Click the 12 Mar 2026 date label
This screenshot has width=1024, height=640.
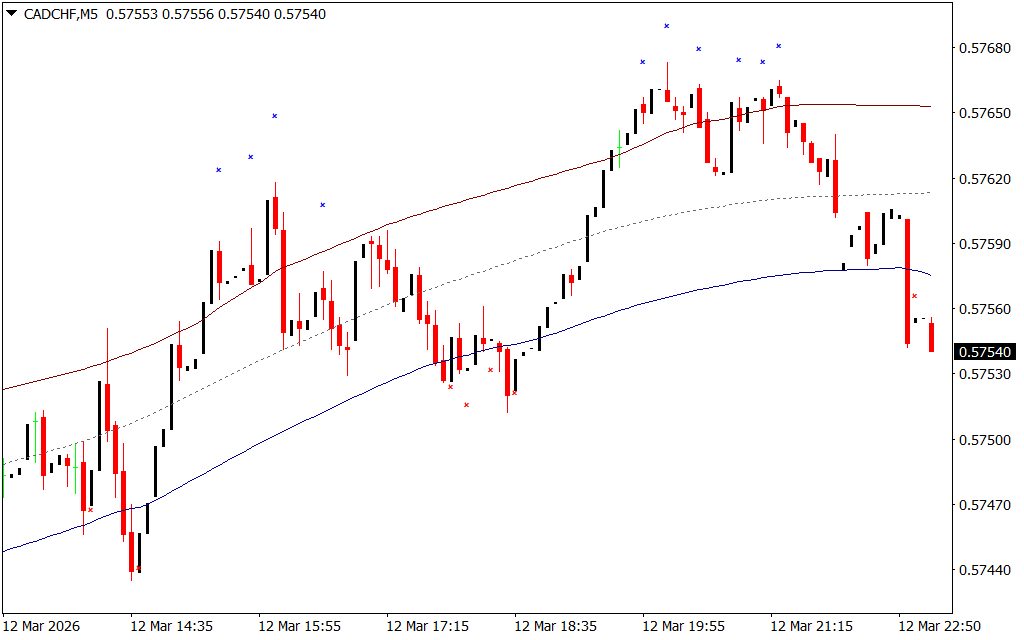tap(40, 626)
